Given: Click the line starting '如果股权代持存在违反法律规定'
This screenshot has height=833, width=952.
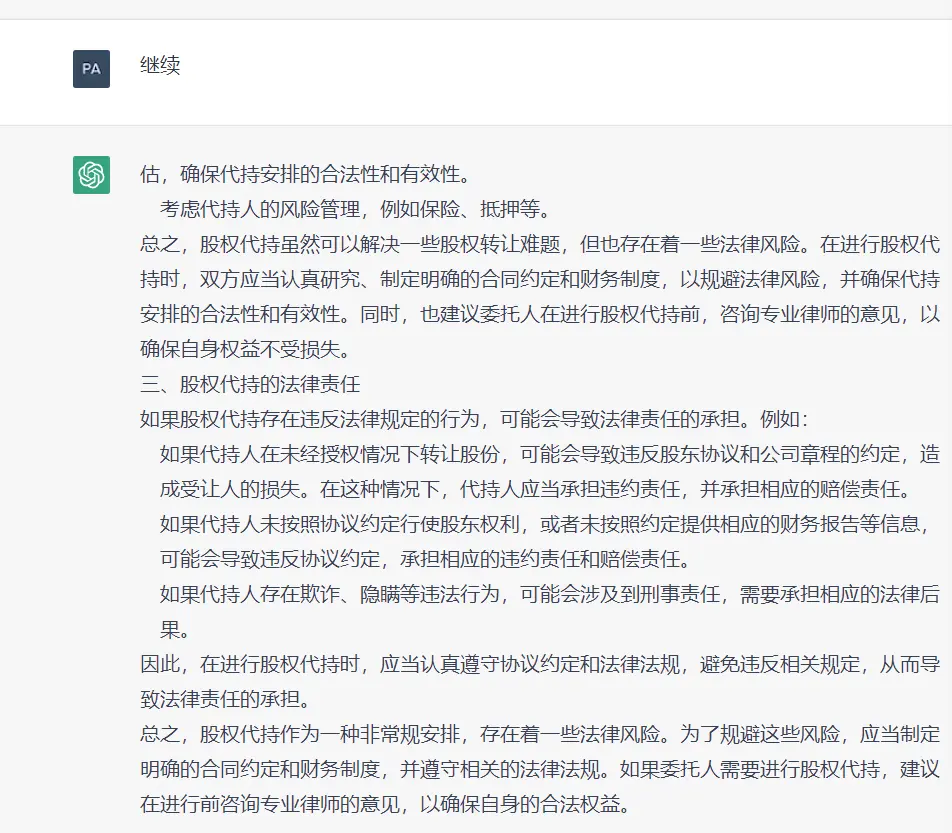Looking at the screenshot, I should tap(474, 420).
